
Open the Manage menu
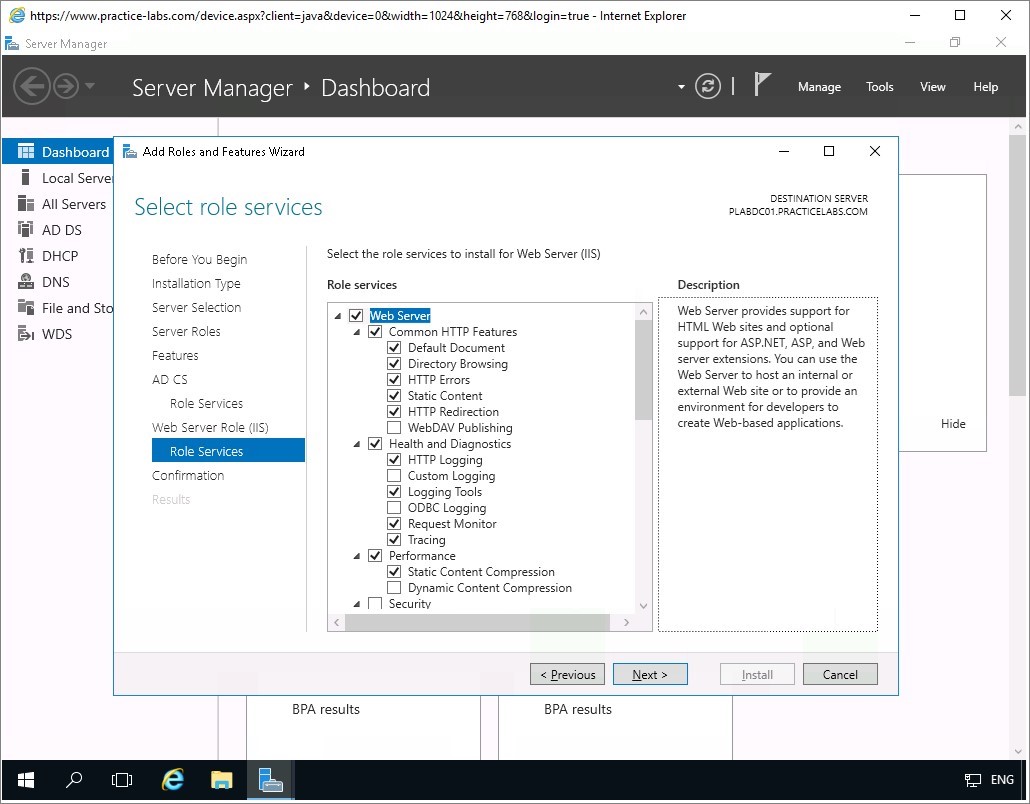click(819, 87)
